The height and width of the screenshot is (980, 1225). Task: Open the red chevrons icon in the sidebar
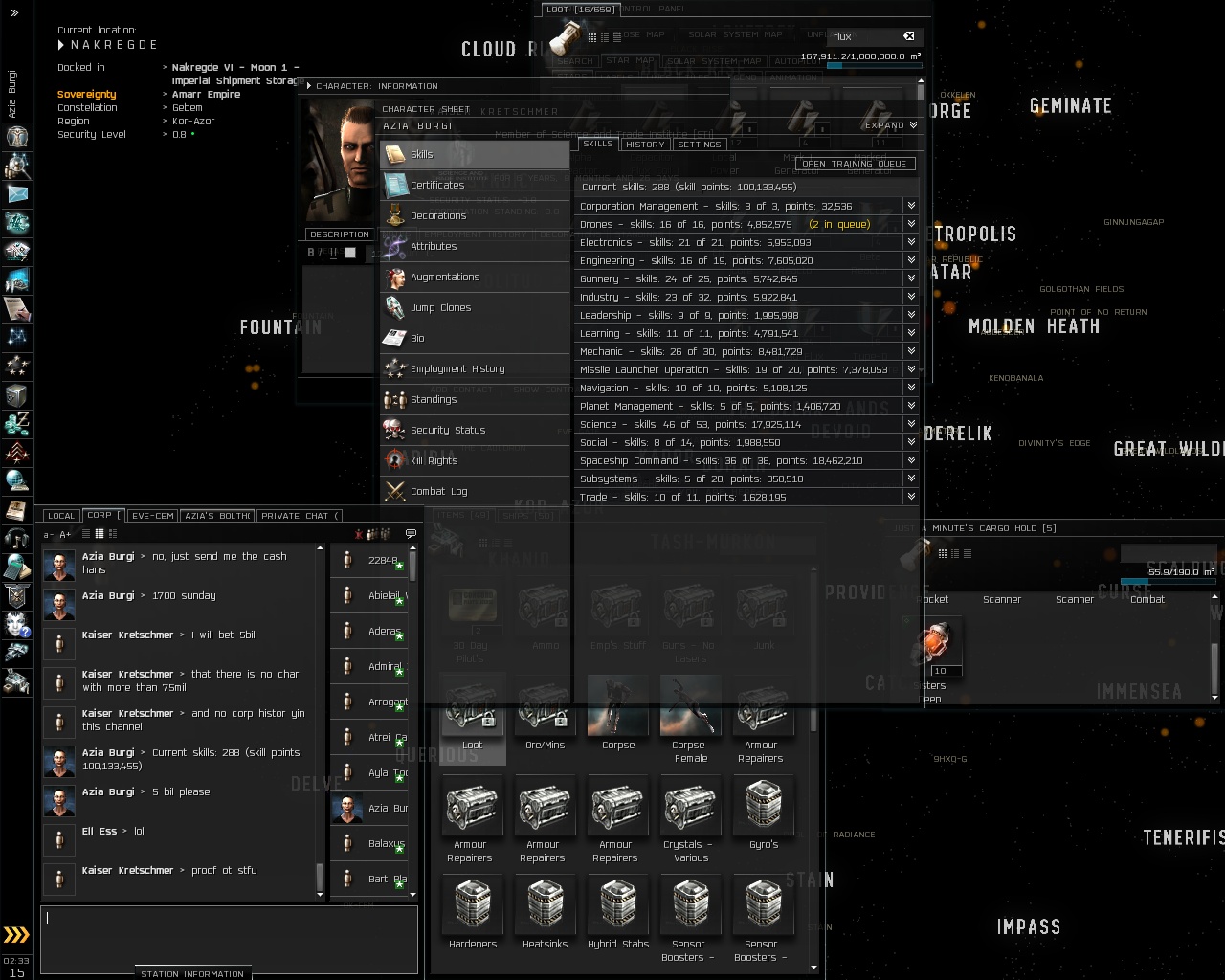(x=16, y=453)
